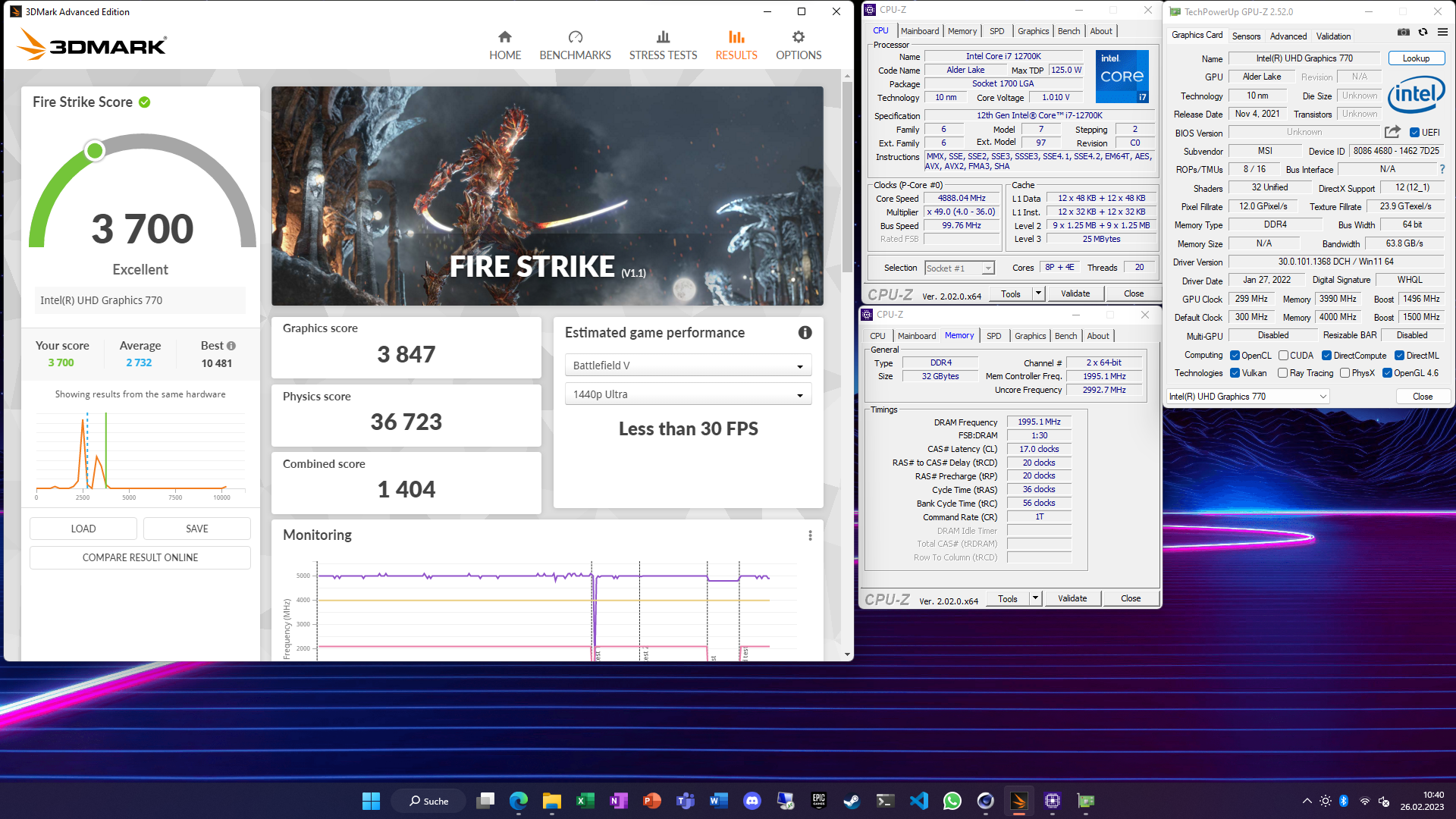Image resolution: width=1456 pixels, height=819 pixels.
Task: Expand Tools dropdown arrow in upper CPU-Z
Action: pyautogui.click(x=1038, y=293)
